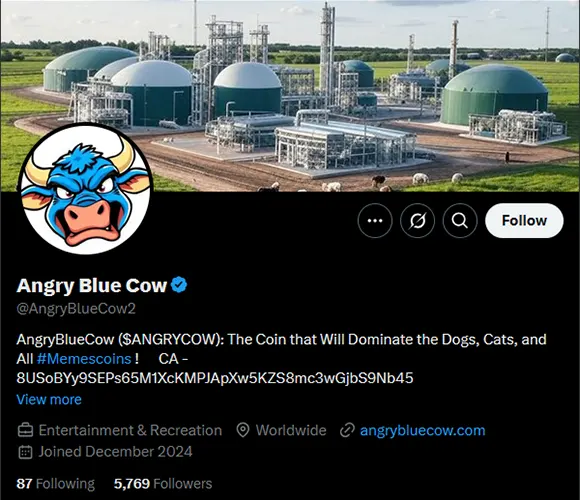Open the angry blue cow profile picture
The width and height of the screenshot is (580, 500).
coord(86,189)
